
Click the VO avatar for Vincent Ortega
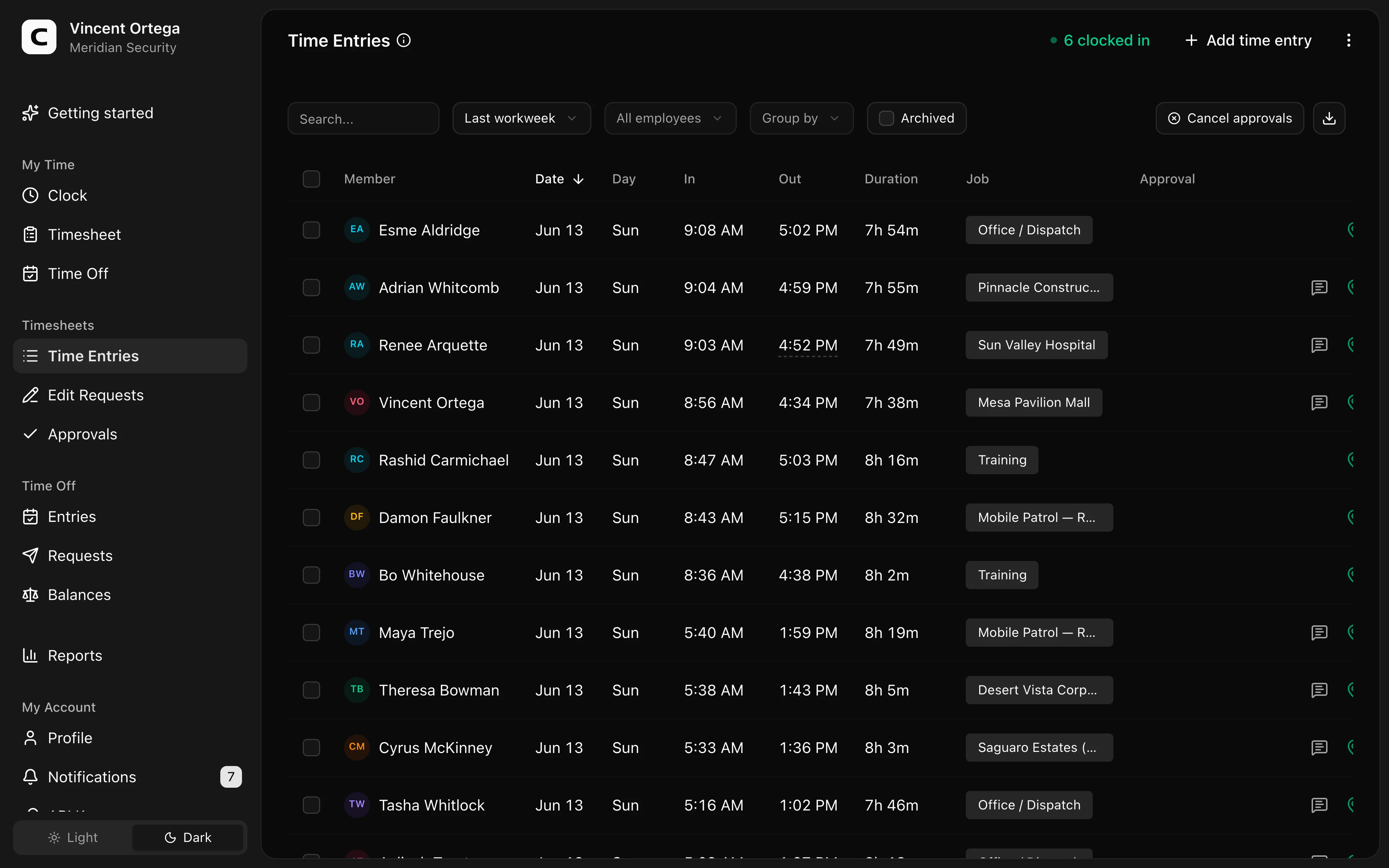356,403
